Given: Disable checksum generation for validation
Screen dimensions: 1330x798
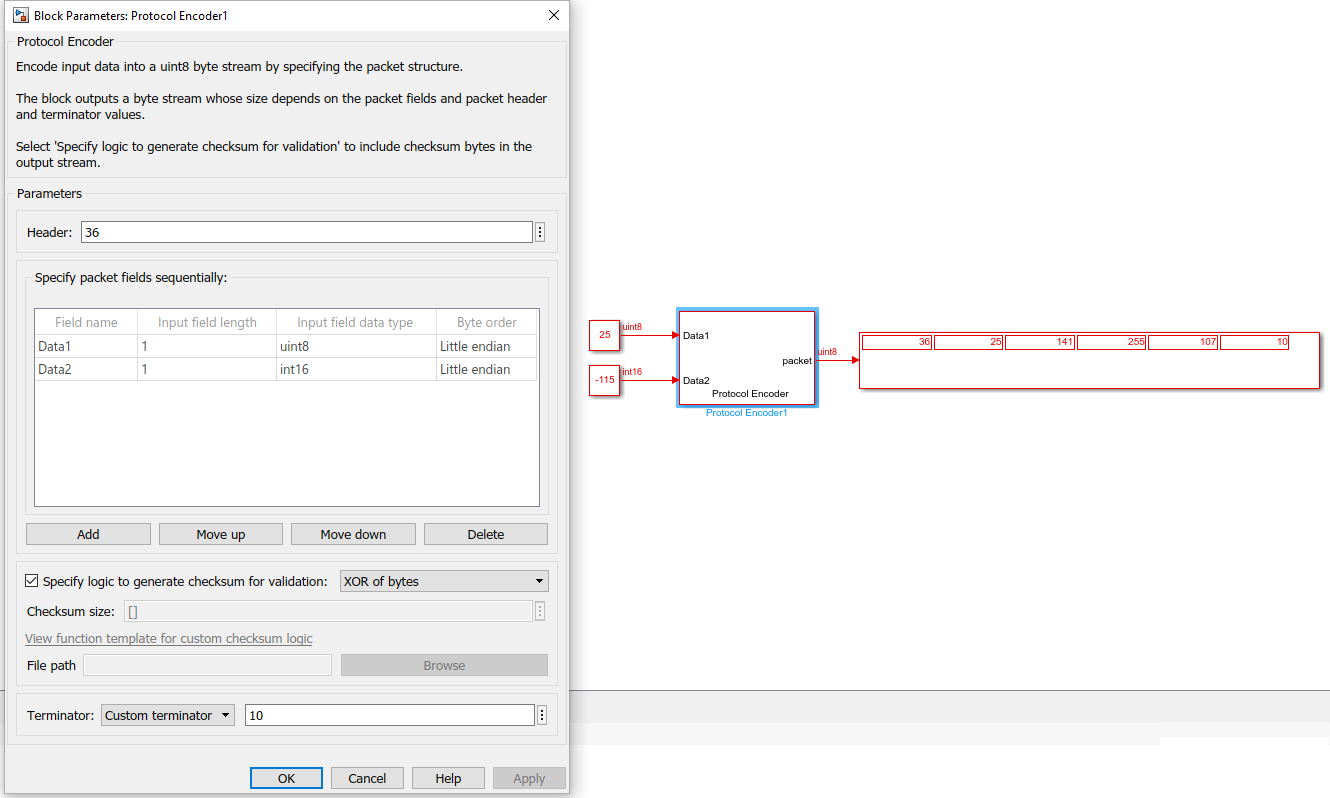Looking at the screenshot, I should tap(31, 580).
